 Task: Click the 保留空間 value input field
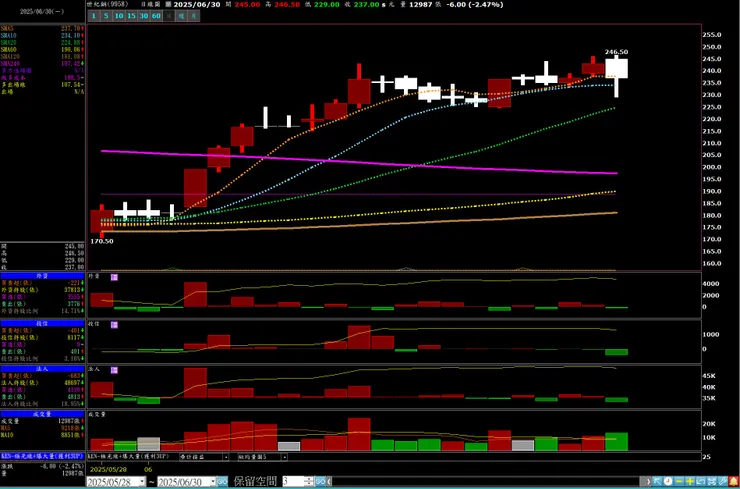point(294,481)
